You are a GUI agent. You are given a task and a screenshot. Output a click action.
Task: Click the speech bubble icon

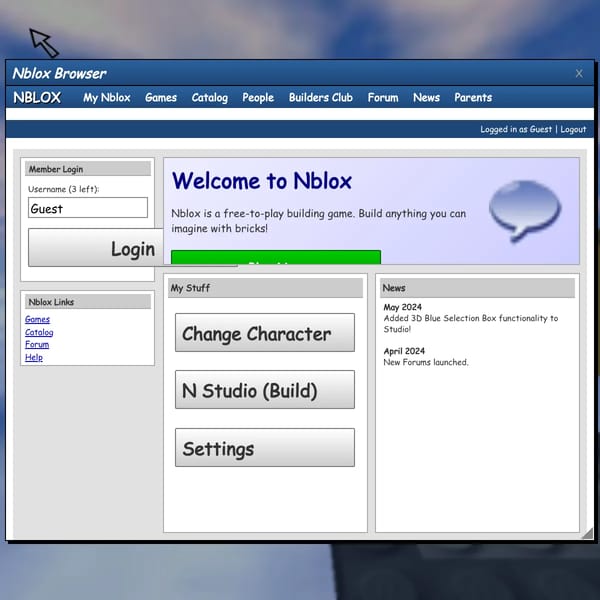click(525, 210)
